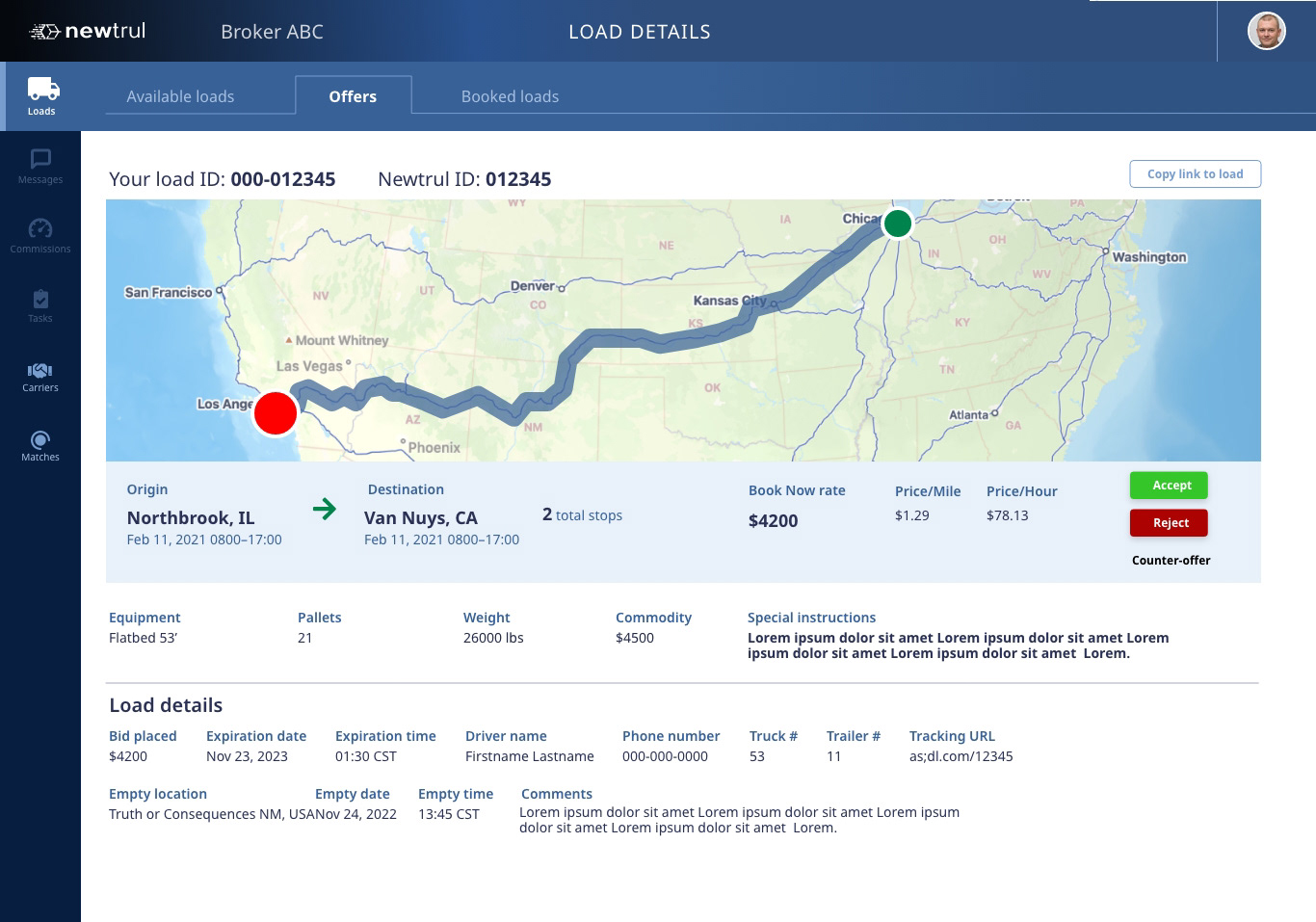Click the destination Van Nuys, CA

[421, 517]
